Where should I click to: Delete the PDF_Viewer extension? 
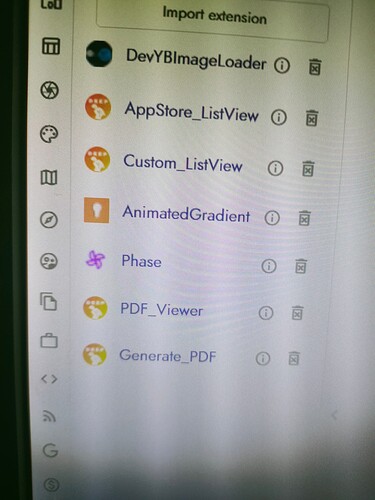297,313
